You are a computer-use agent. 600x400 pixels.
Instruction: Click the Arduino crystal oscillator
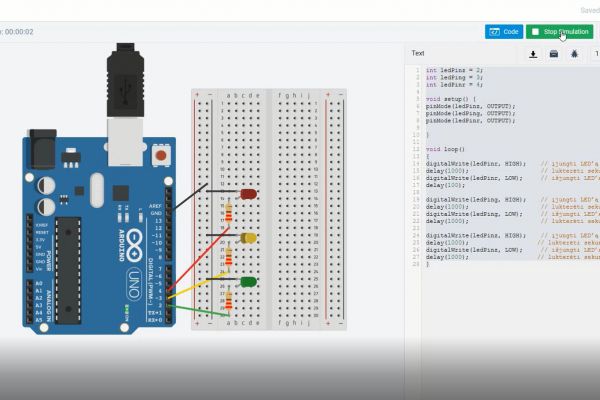tap(97, 190)
